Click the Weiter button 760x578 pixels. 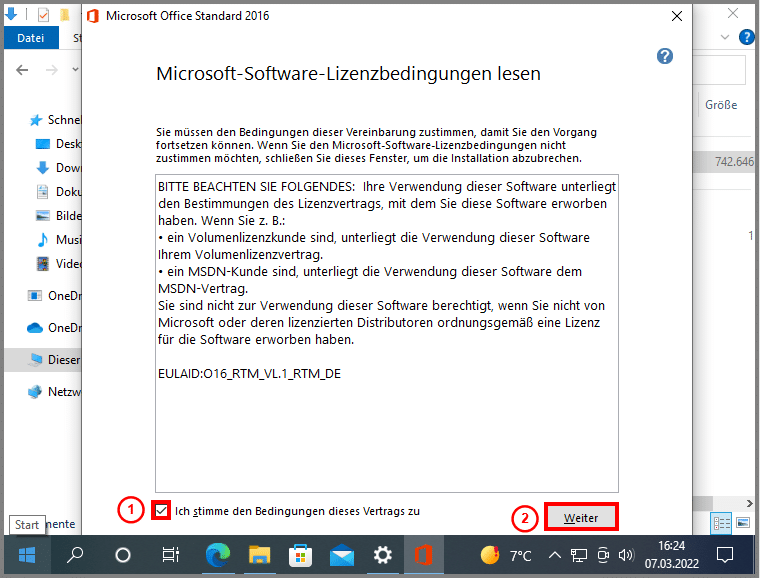[x=581, y=518]
